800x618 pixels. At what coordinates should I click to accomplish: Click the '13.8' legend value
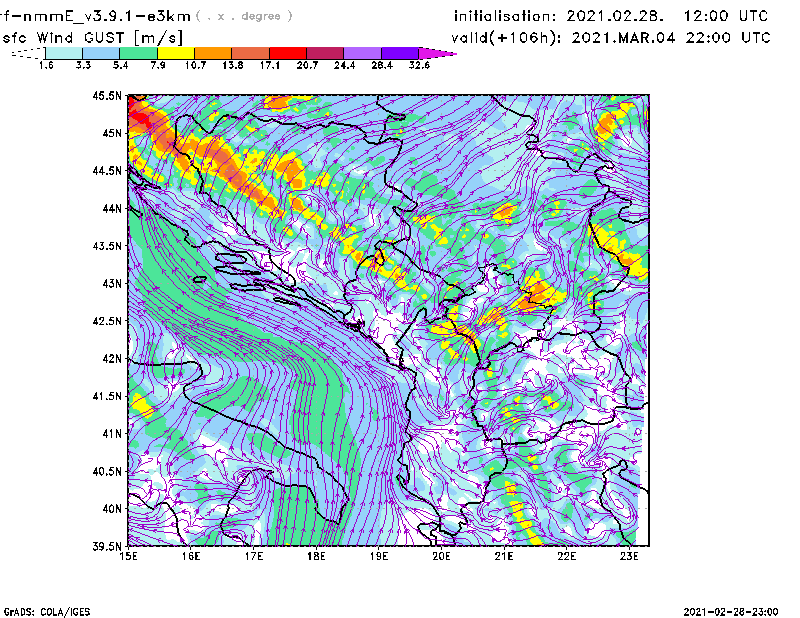[233, 65]
